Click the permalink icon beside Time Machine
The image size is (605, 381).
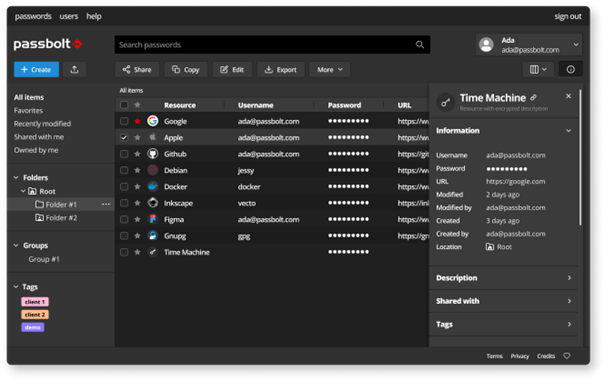click(x=534, y=98)
